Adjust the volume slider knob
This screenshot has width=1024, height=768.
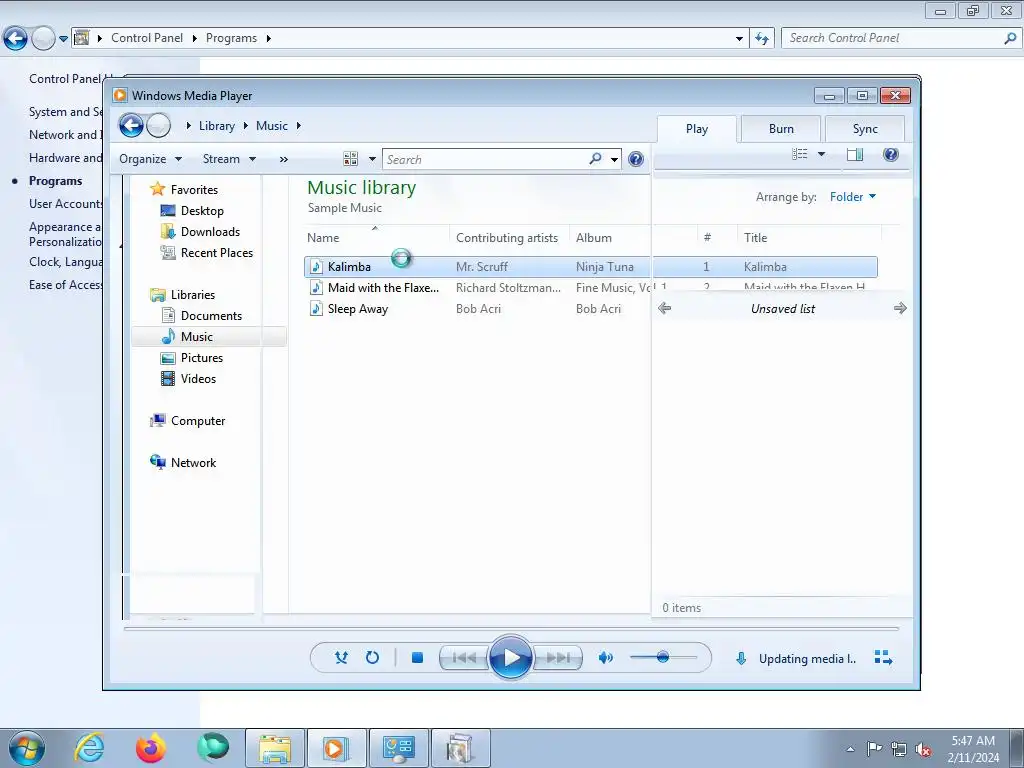663,657
